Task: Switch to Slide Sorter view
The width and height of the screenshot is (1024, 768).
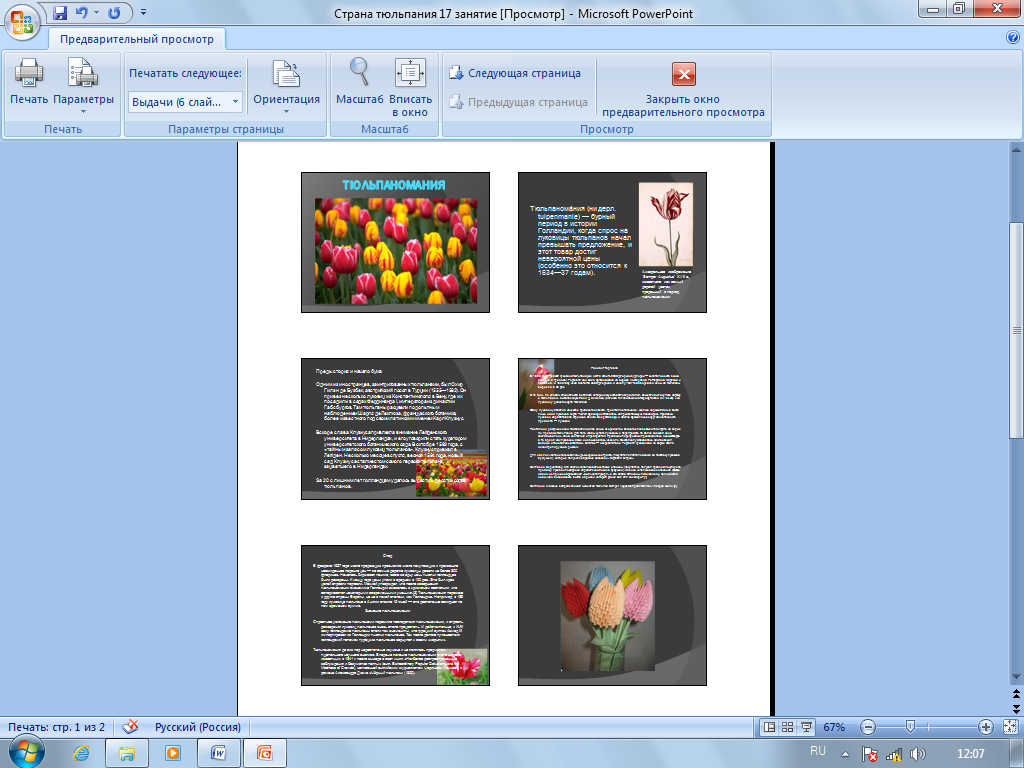Action: 788,727
